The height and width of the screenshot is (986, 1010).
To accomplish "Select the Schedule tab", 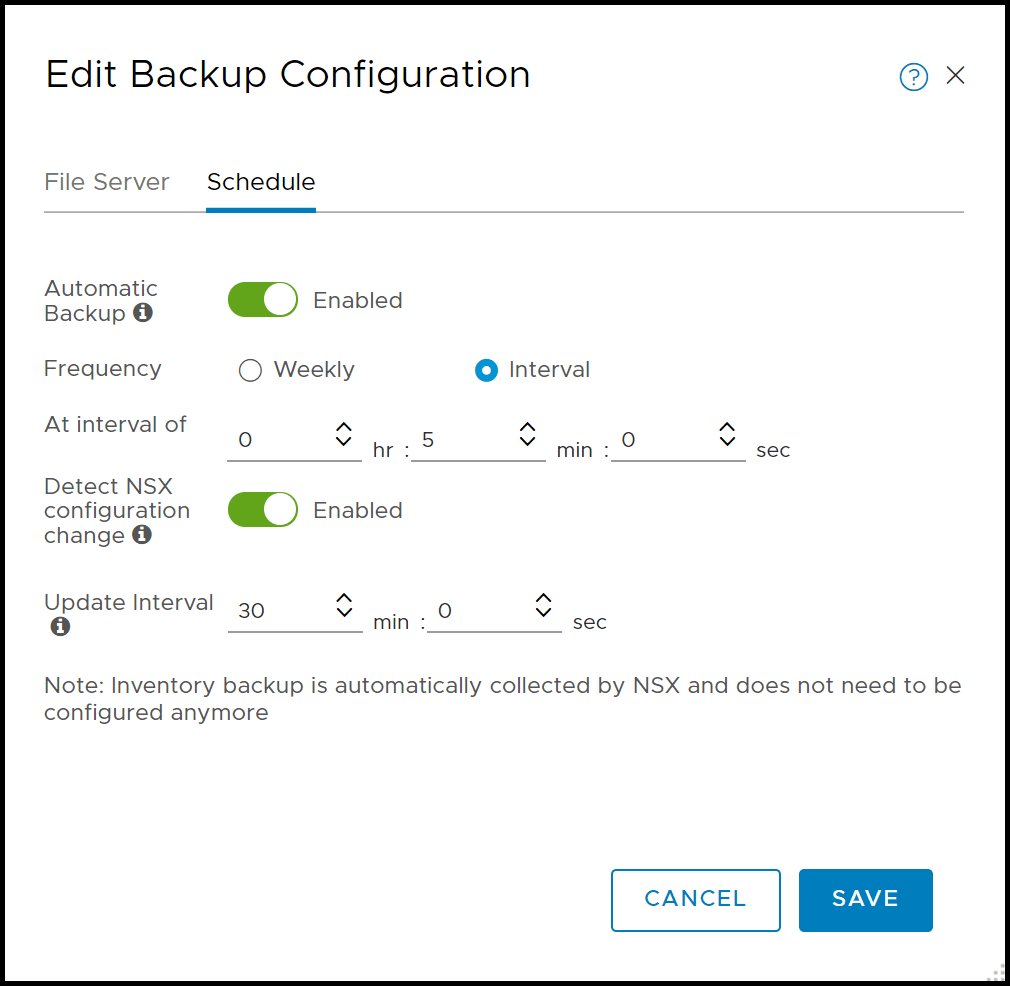I will pyautogui.click(x=261, y=182).
